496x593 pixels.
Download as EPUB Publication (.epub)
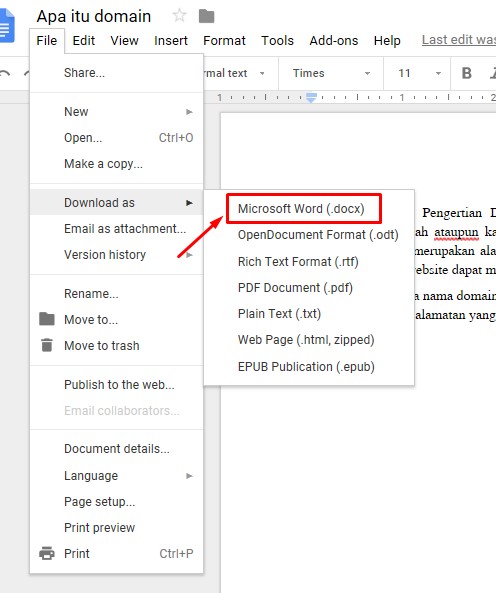pyautogui.click(x=309, y=367)
